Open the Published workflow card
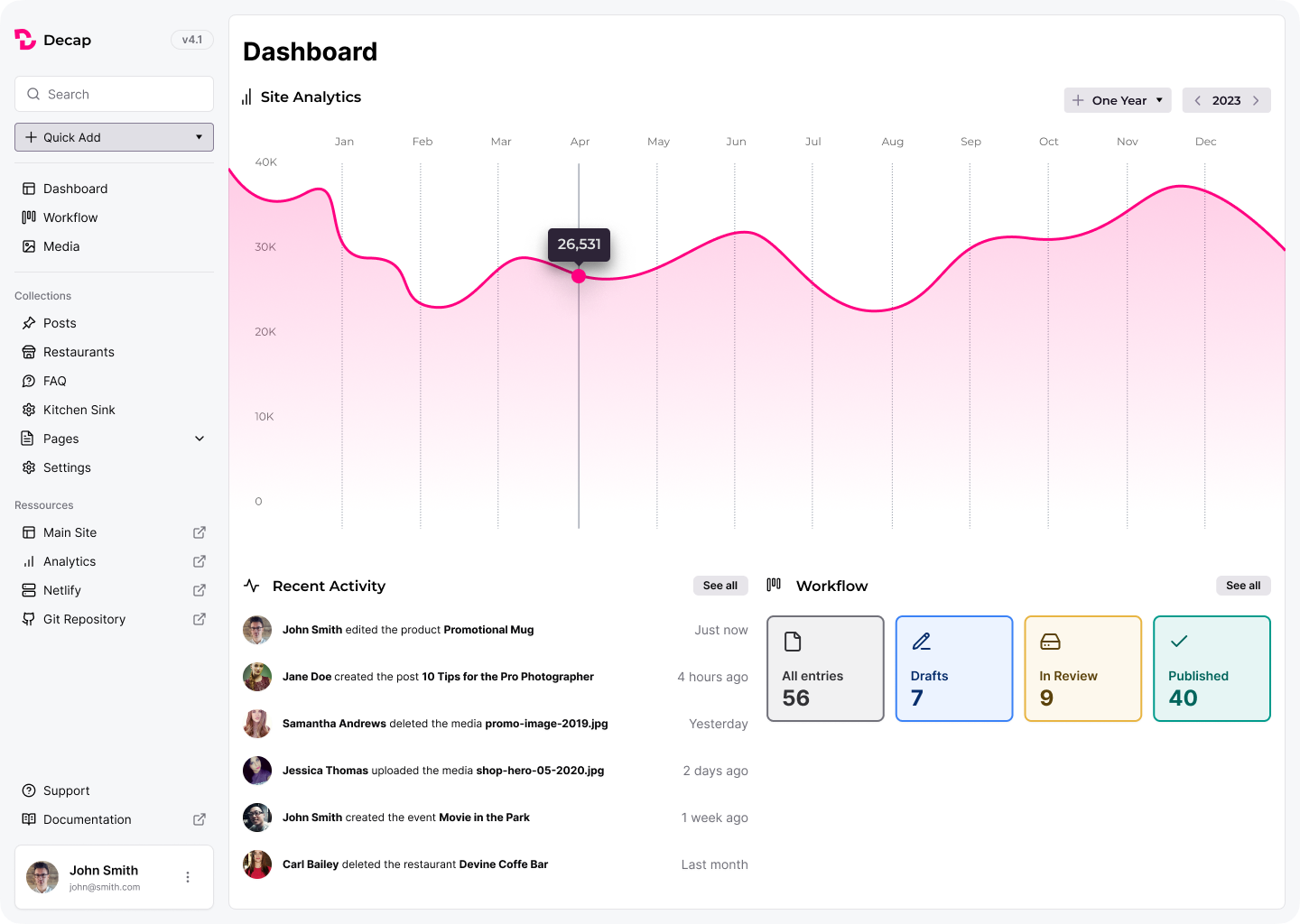The width and height of the screenshot is (1300, 924). click(x=1212, y=669)
